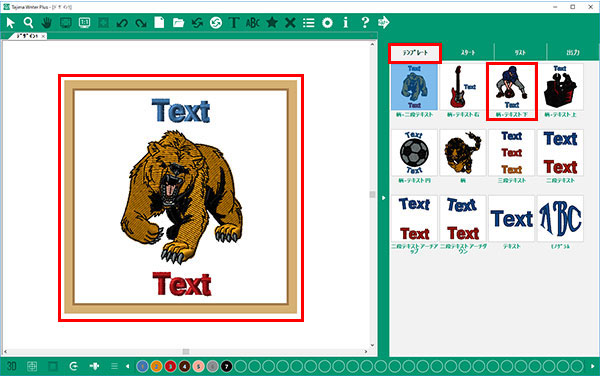
Task: Activate the magnifier zoom tool
Action: [28, 23]
